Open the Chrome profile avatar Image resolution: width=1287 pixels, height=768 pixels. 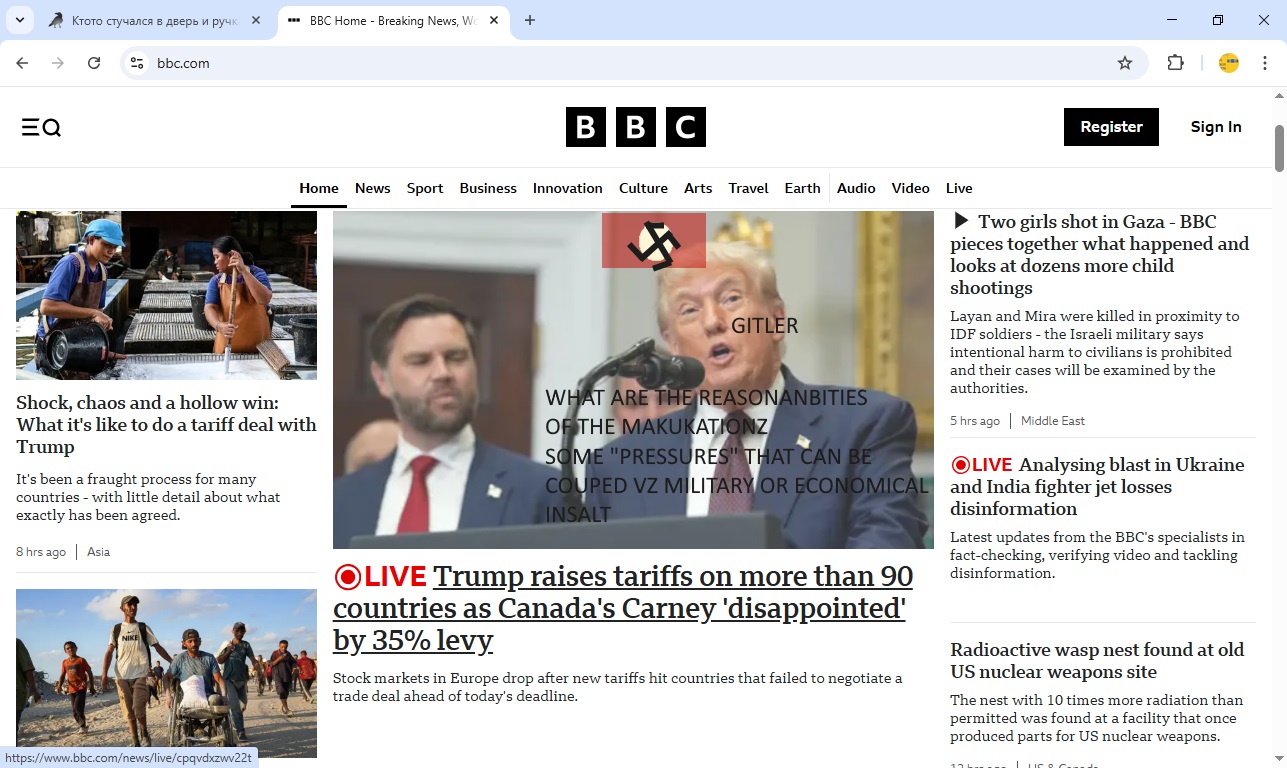(1229, 63)
